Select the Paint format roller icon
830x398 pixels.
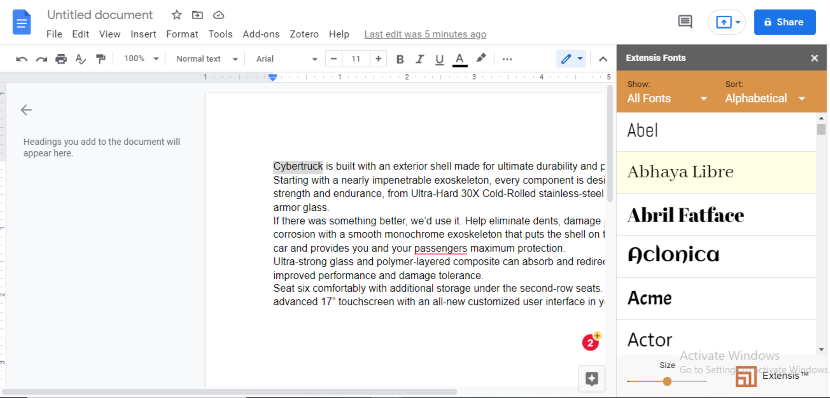[x=101, y=59]
